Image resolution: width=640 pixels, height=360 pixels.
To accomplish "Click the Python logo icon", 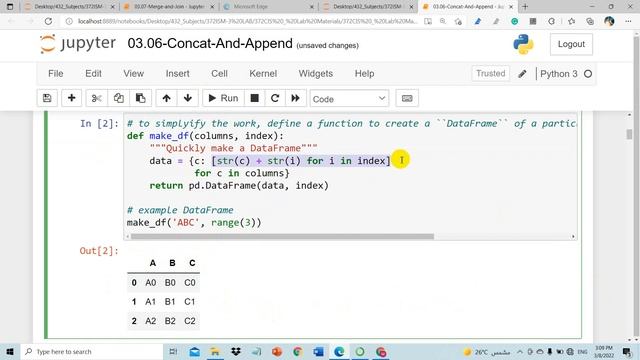I will click(x=523, y=44).
